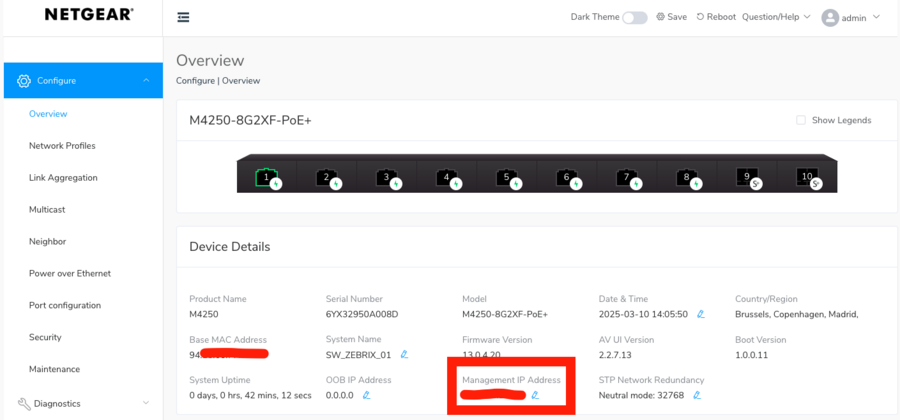Click serial number 6YX32950A008D
900x420 pixels.
tap(362, 314)
